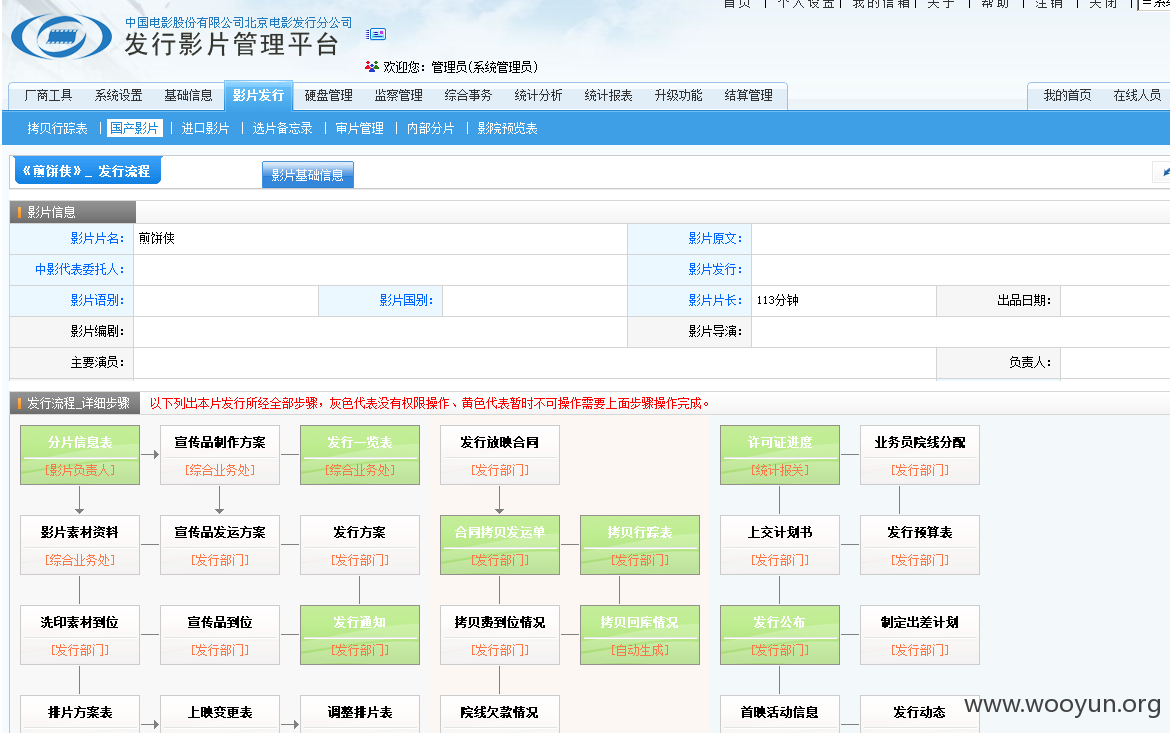
Task: Open the 首映活动信息 step
Action: (780, 714)
